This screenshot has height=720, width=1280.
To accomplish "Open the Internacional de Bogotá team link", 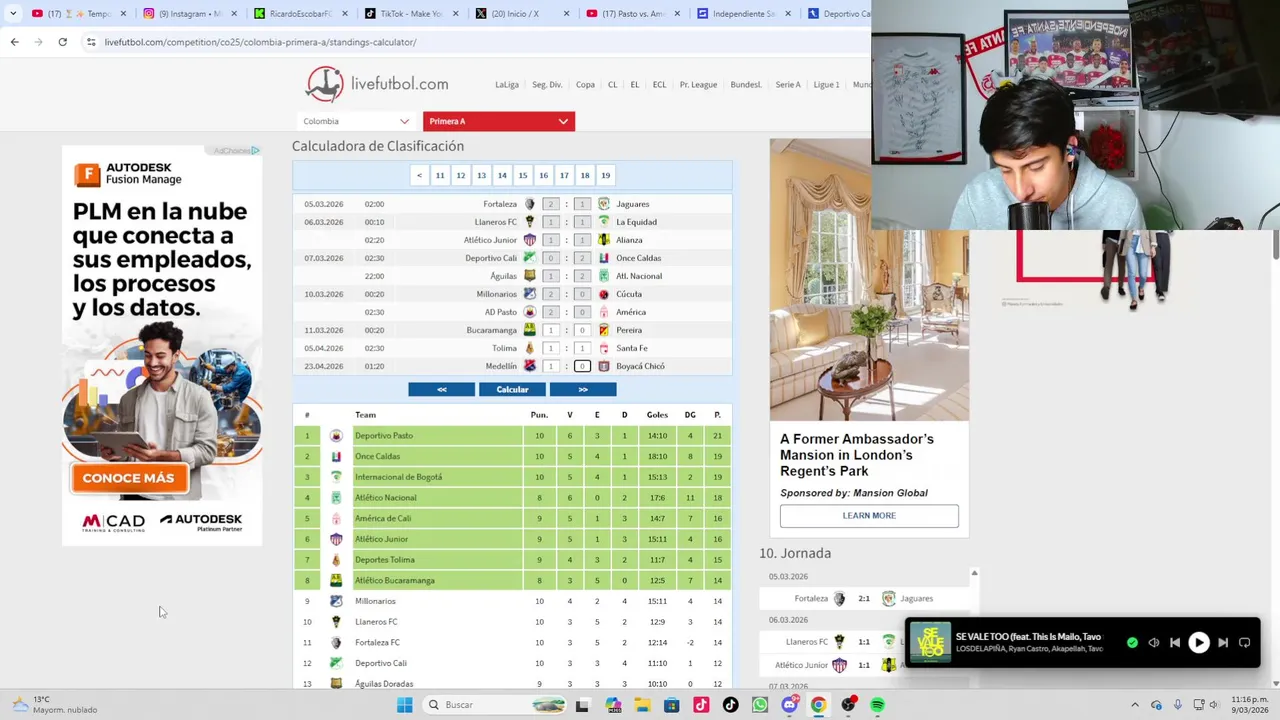I will coord(398,477).
